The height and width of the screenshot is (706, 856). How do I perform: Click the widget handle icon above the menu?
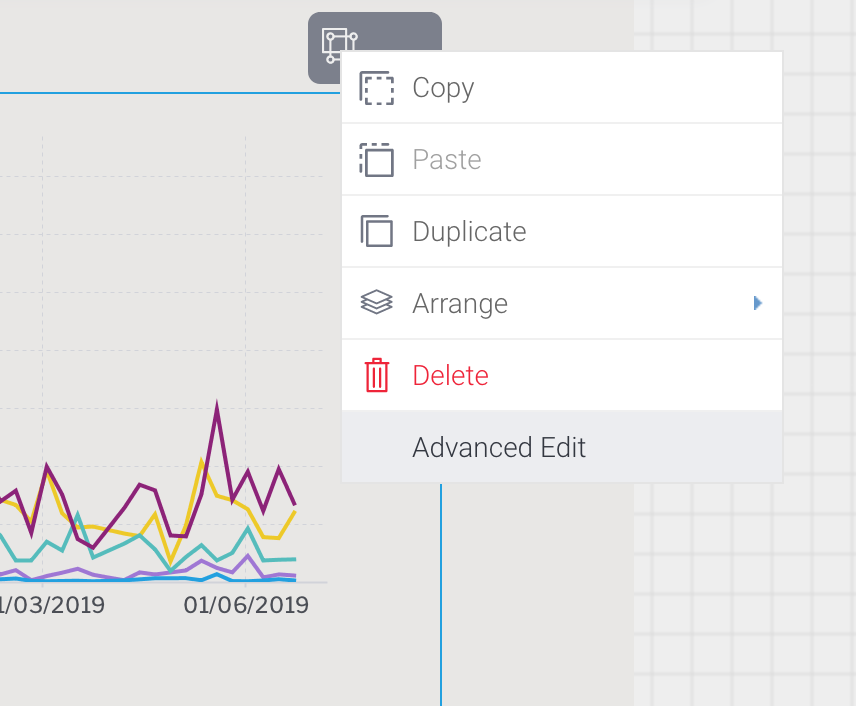pyautogui.click(x=339, y=44)
